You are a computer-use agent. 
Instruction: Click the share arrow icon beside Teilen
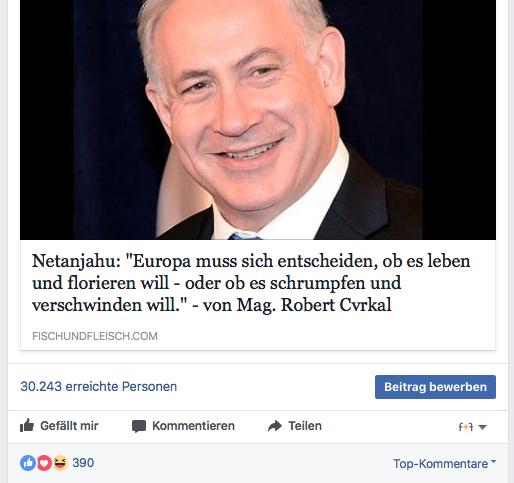point(275,426)
